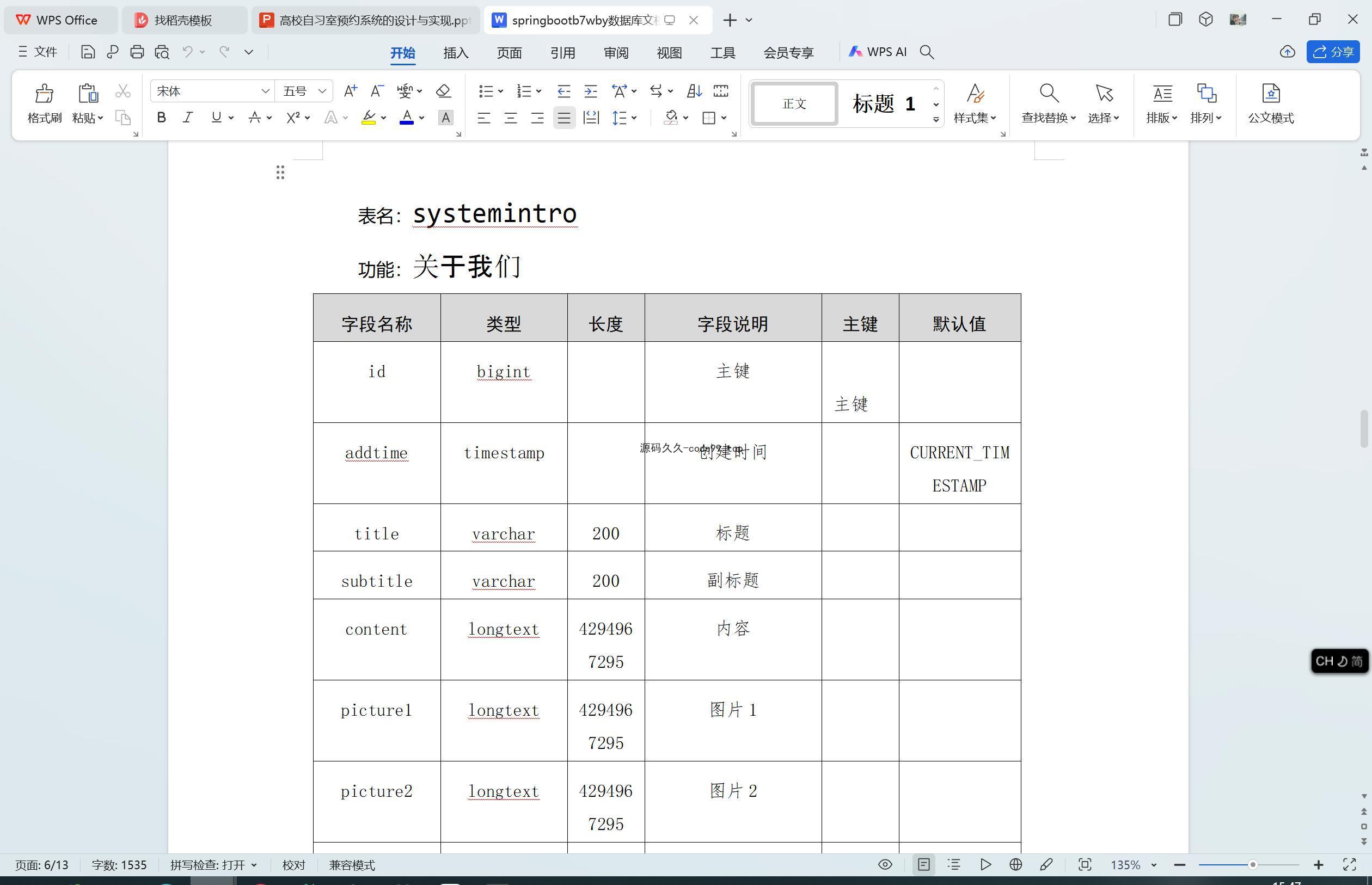The width and height of the screenshot is (1372, 885).
Task: Click the Save document icon
Action: [87, 52]
